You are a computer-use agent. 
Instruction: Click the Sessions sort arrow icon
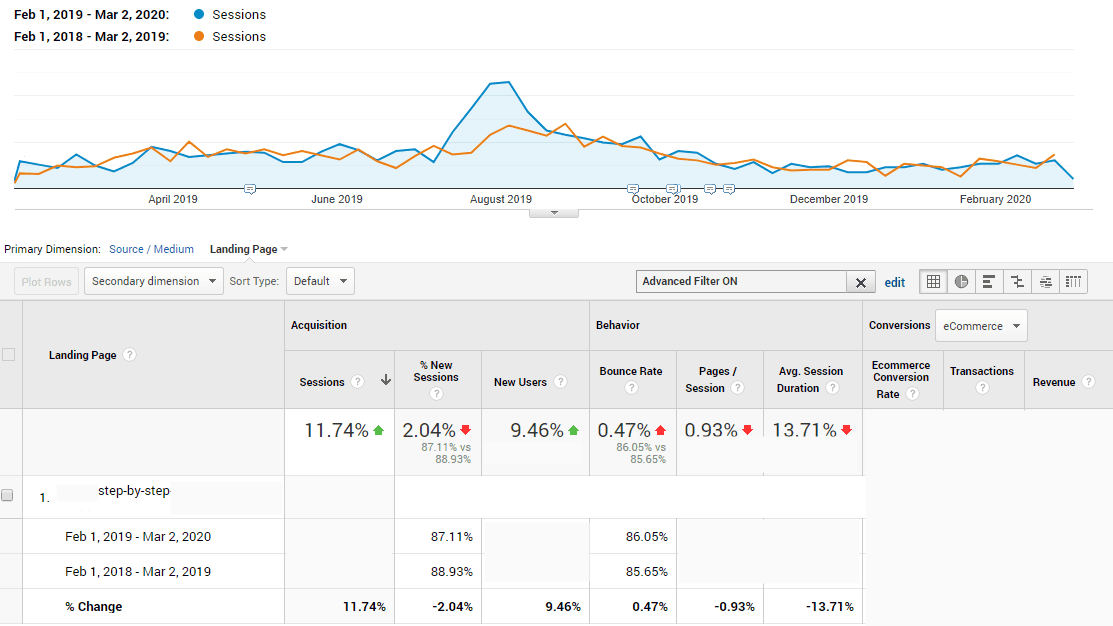385,382
